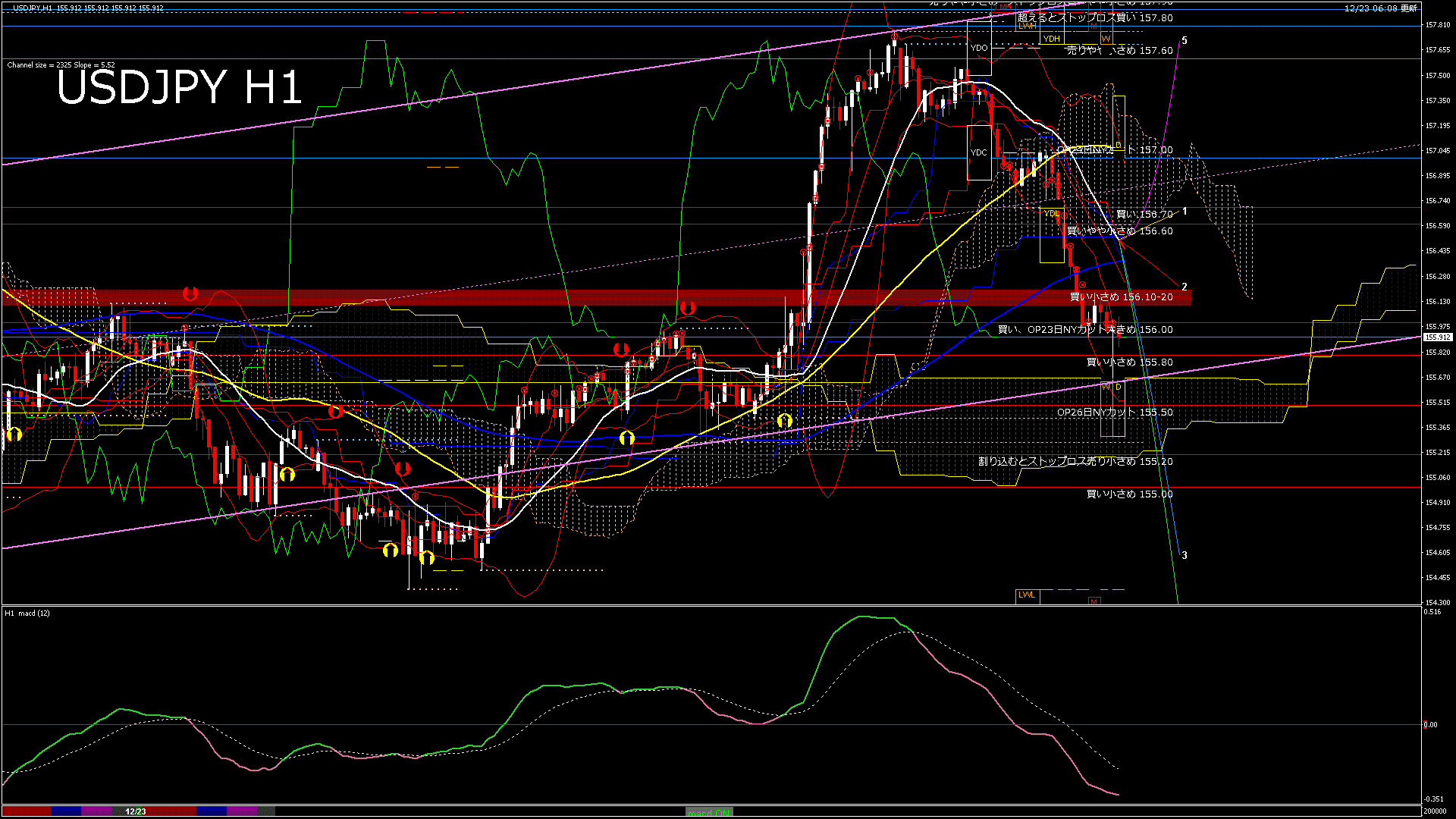Click the LWH orange label near the top
This screenshot has width=1456, height=819.
point(1027,26)
